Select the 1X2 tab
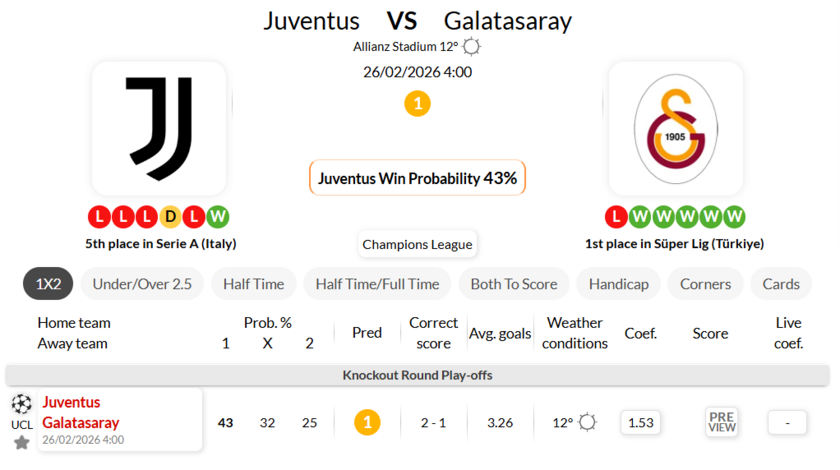840x470 pixels. [48, 284]
